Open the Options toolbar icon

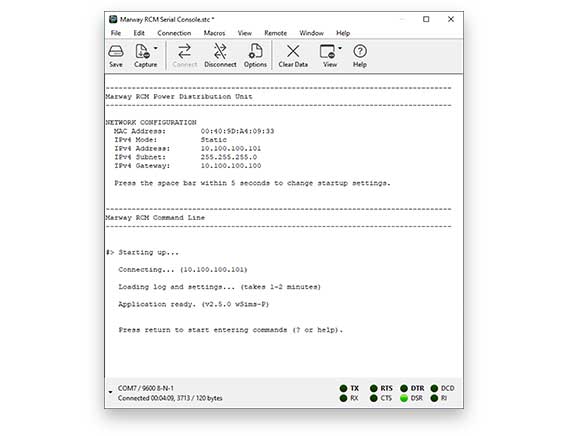click(x=255, y=56)
